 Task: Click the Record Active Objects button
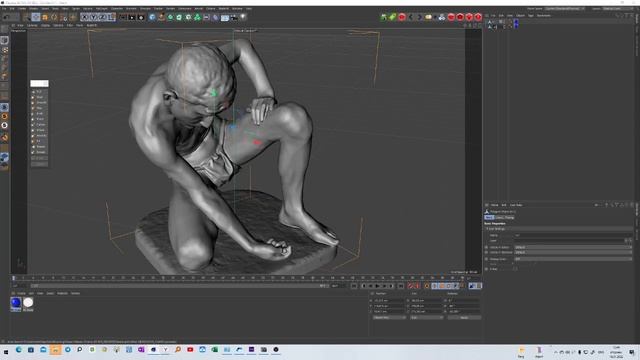(411, 286)
